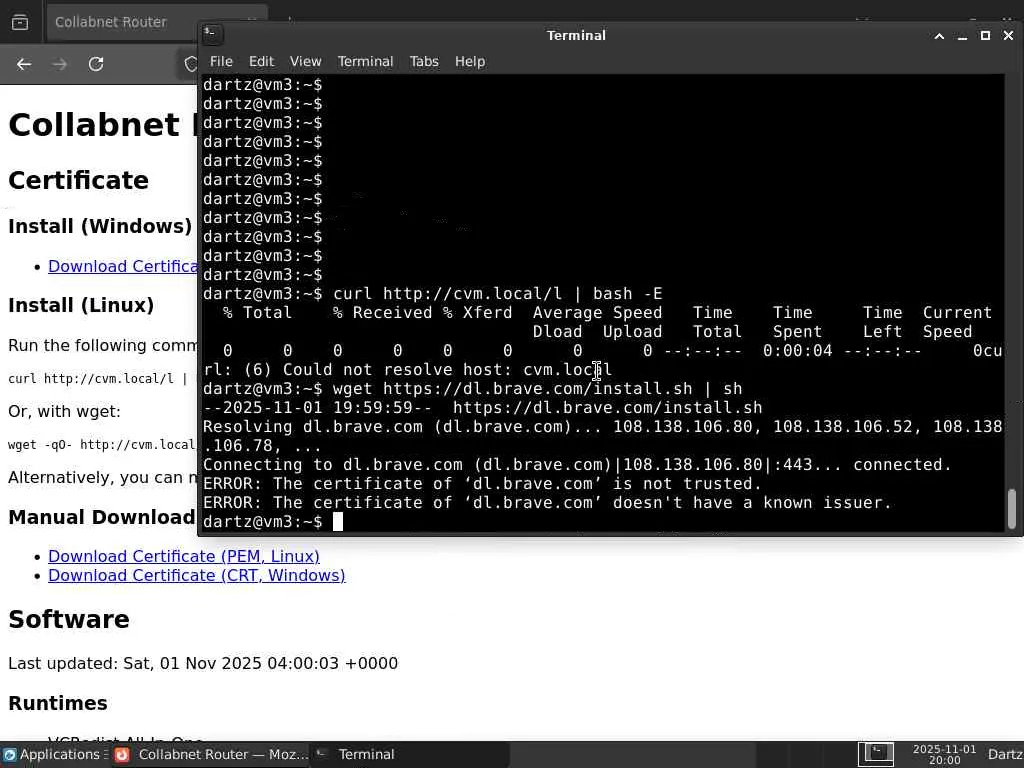Click the 'is not trusted' certificate error line

482,483
